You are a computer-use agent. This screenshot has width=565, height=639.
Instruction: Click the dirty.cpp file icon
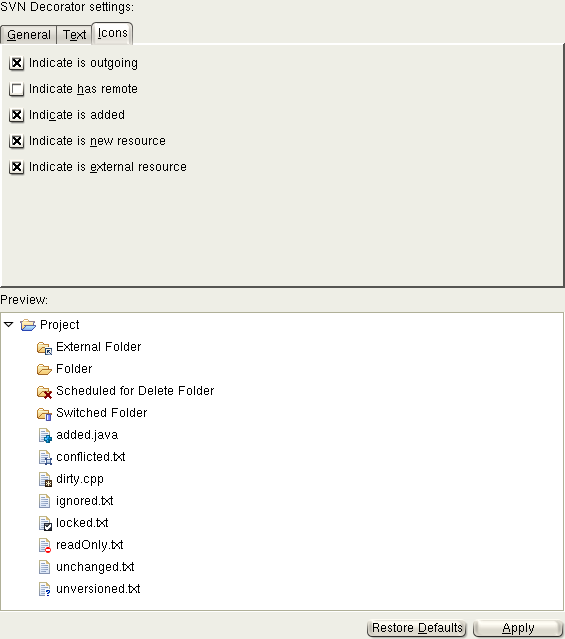tap(45, 480)
